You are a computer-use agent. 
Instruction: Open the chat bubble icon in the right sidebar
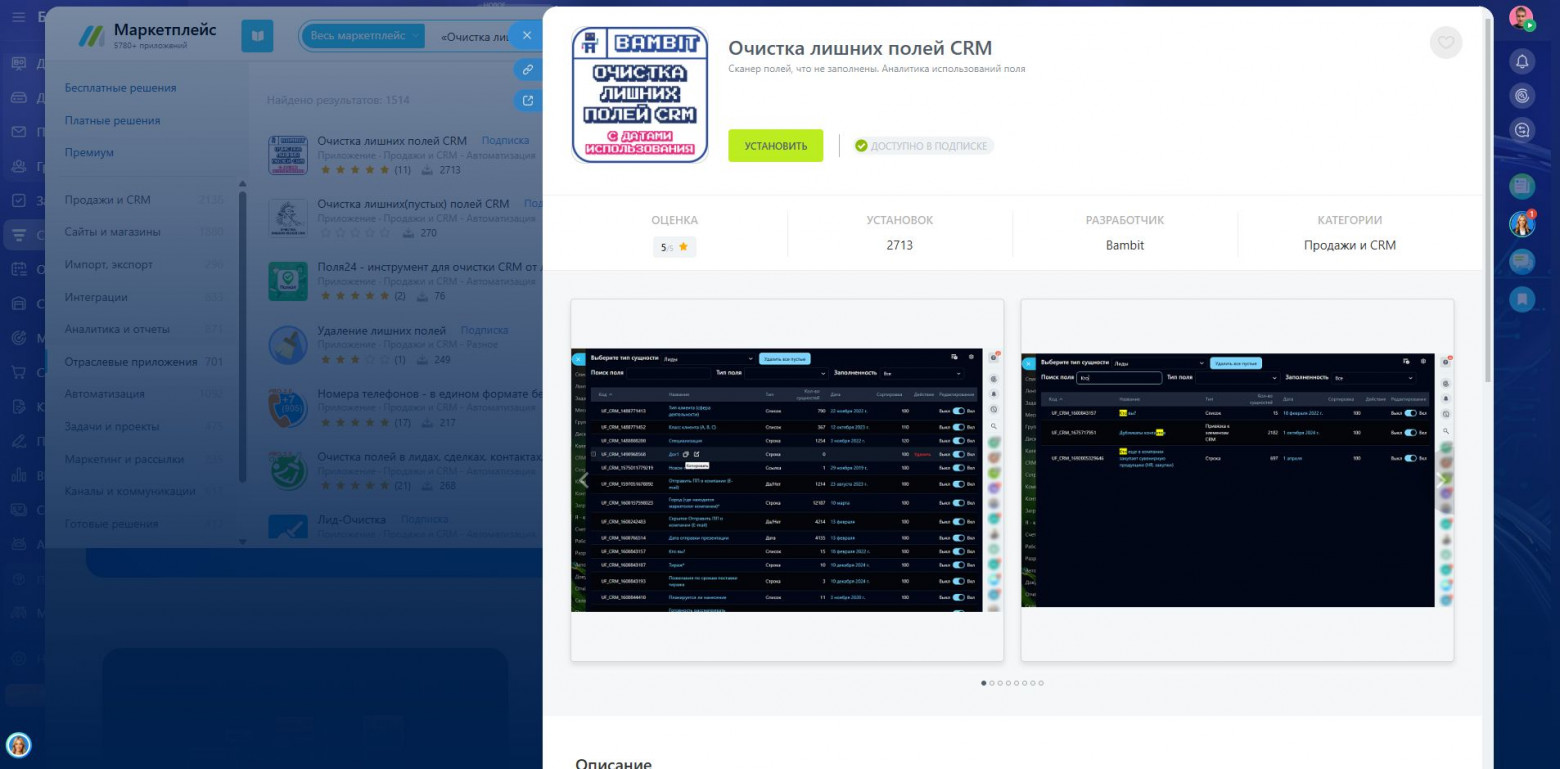(1522, 129)
